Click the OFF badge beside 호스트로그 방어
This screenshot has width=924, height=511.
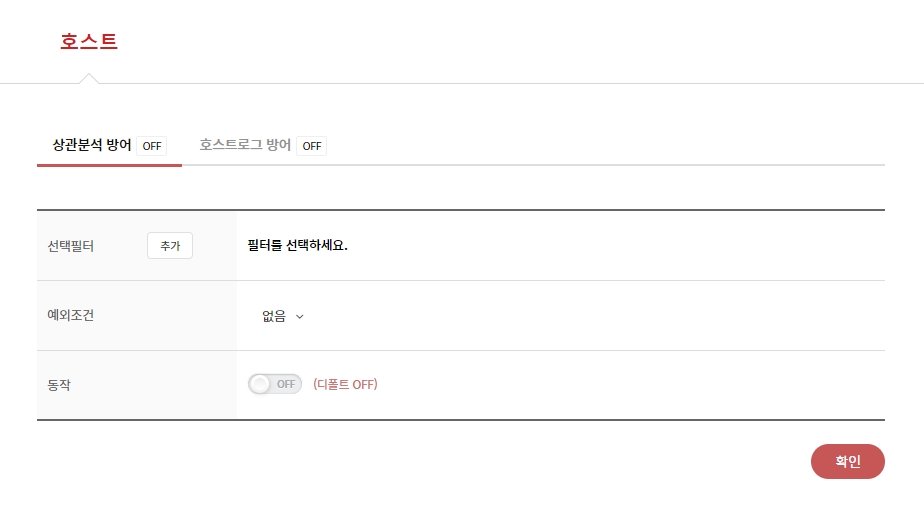[312, 146]
